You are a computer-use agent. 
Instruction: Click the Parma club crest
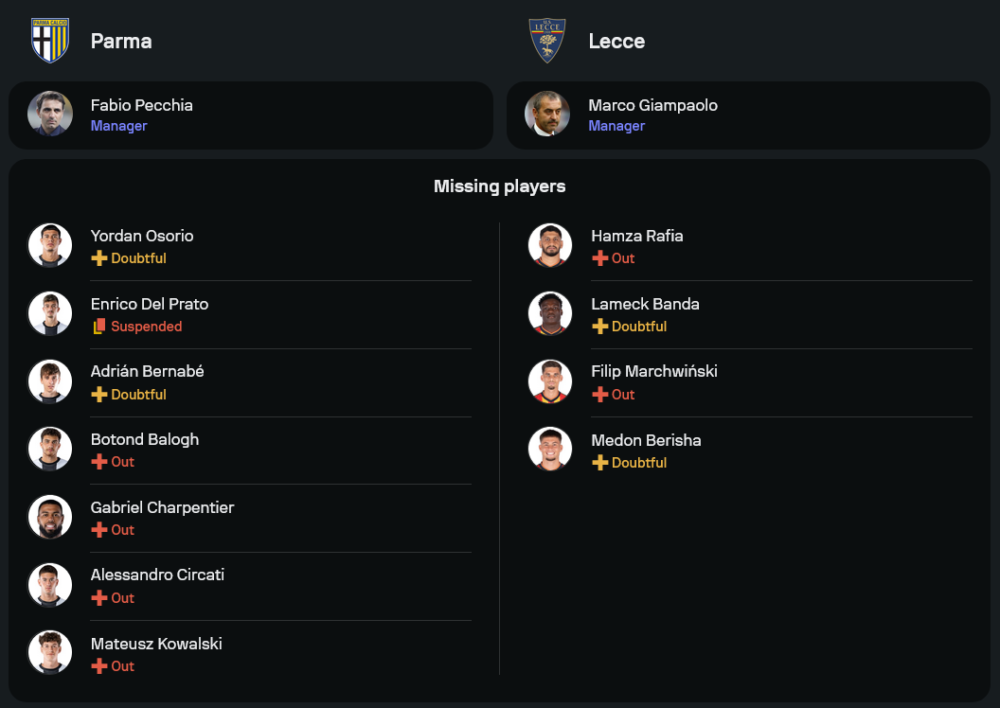(50, 41)
